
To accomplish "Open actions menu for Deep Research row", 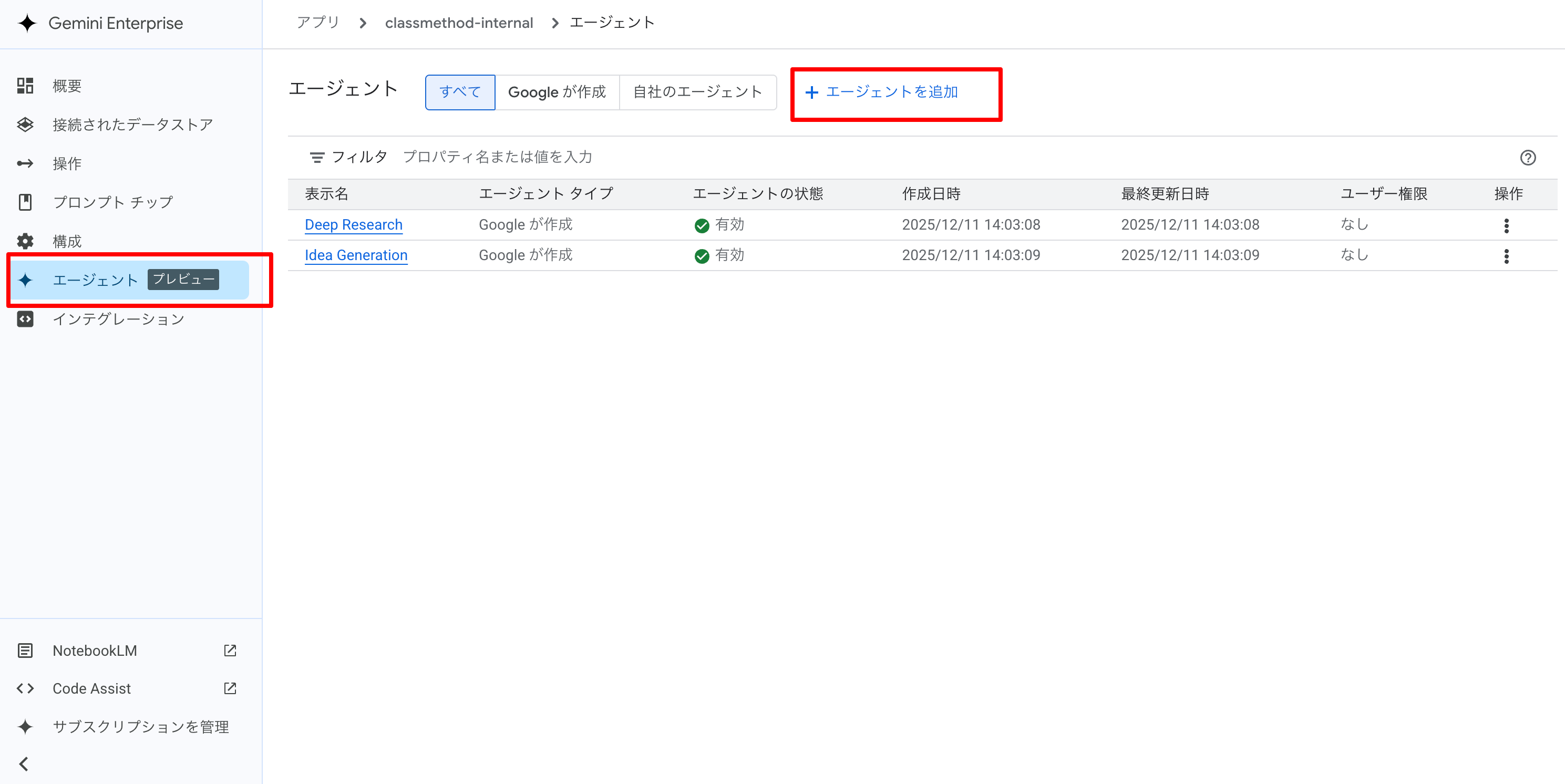I will 1506,225.
